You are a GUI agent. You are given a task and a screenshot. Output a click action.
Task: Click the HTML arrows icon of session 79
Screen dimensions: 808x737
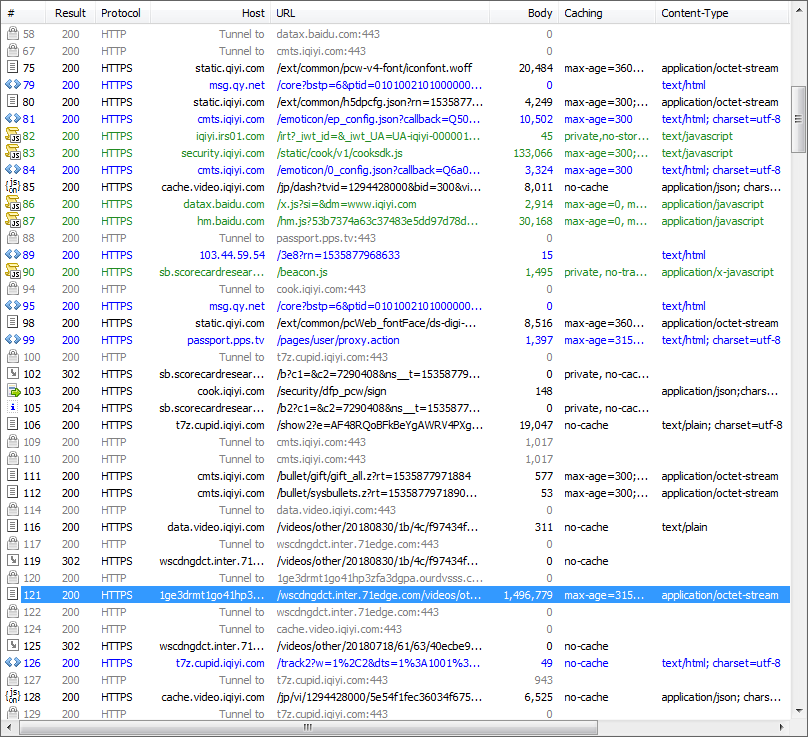click(13, 85)
